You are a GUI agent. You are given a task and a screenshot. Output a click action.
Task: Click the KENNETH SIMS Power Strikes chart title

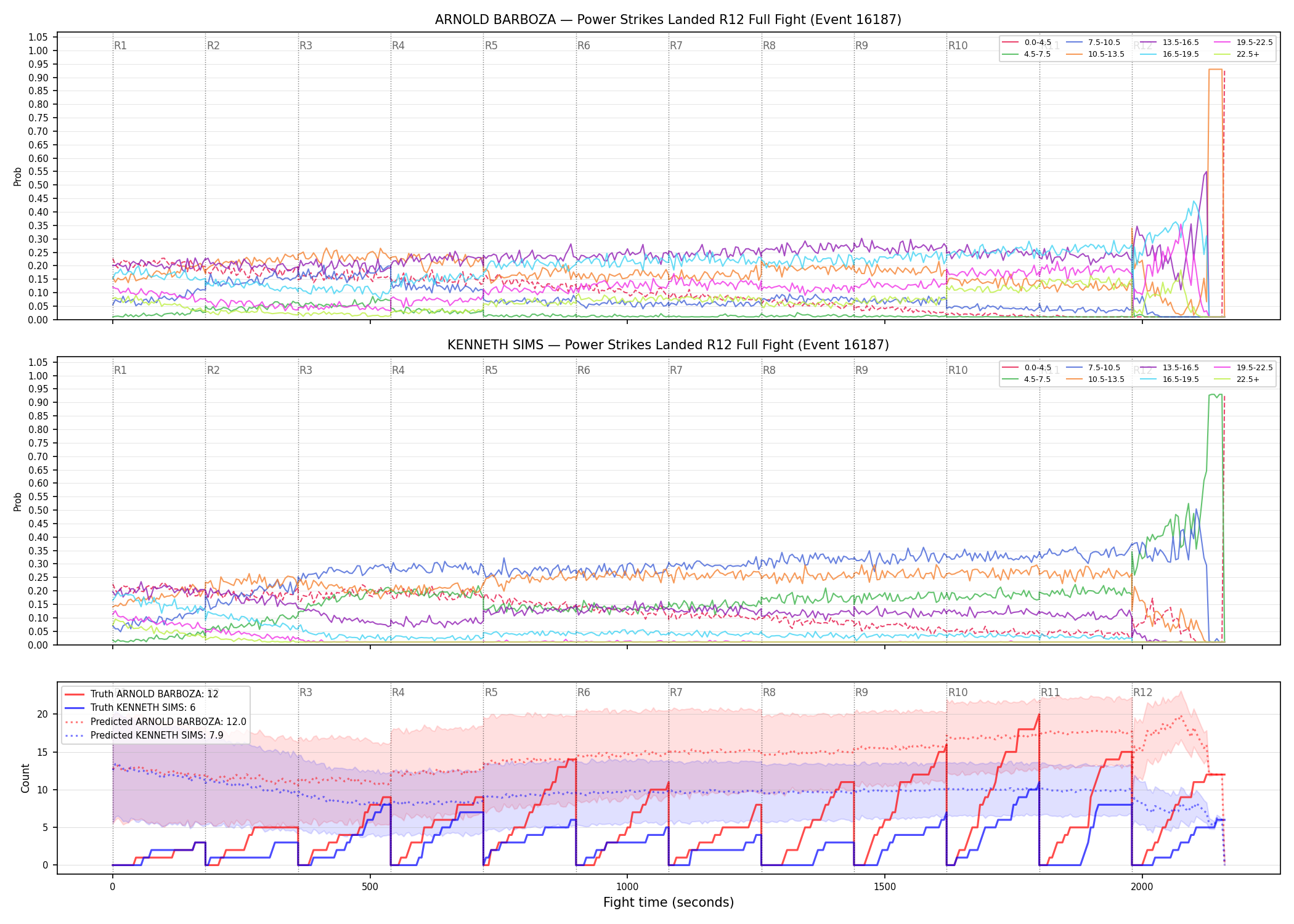click(668, 345)
